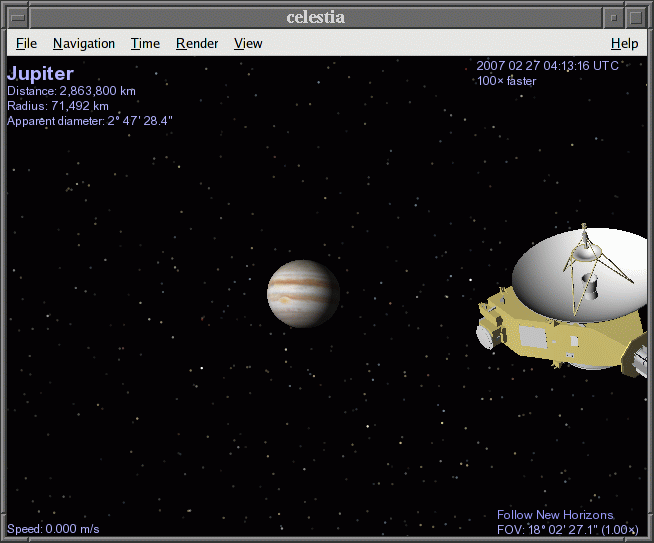Image resolution: width=654 pixels, height=543 pixels.
Task: Click the planet Jupiter in the viewport
Action: pos(303,293)
